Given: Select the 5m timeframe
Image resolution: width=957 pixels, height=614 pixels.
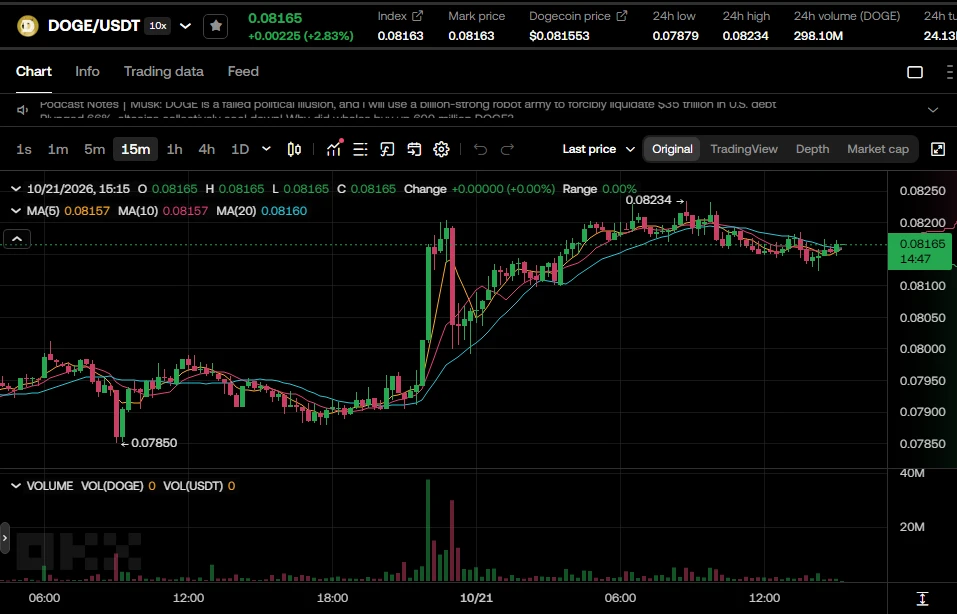Looking at the screenshot, I should point(95,149).
